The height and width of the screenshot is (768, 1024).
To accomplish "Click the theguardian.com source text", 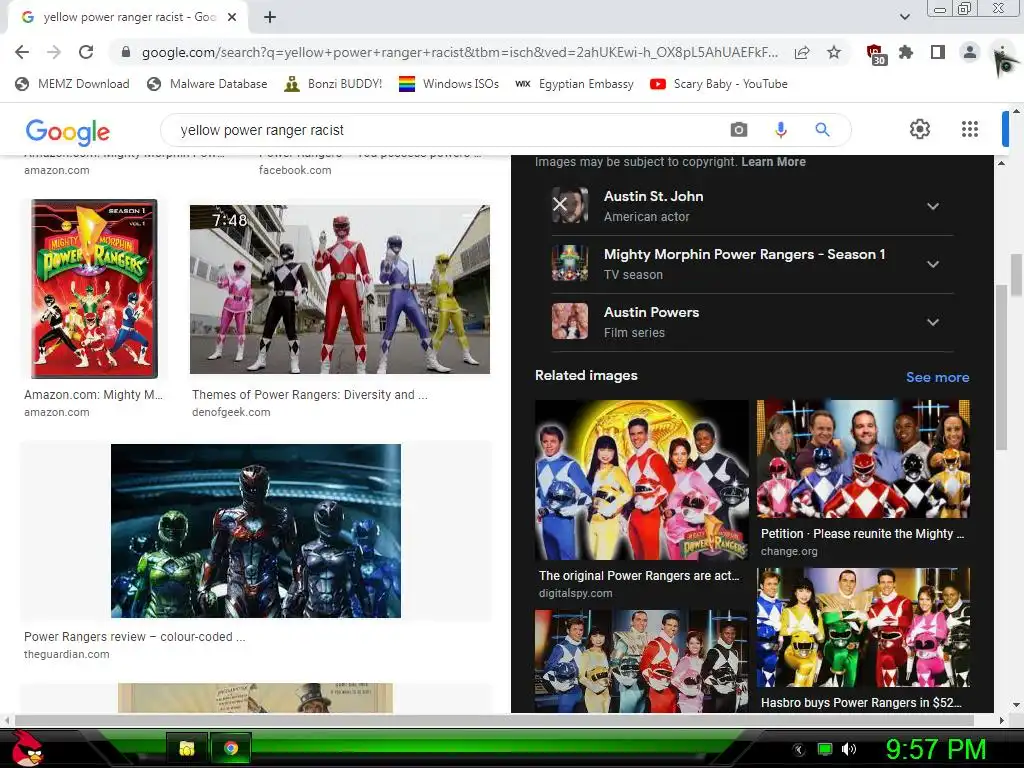I will [x=67, y=654].
